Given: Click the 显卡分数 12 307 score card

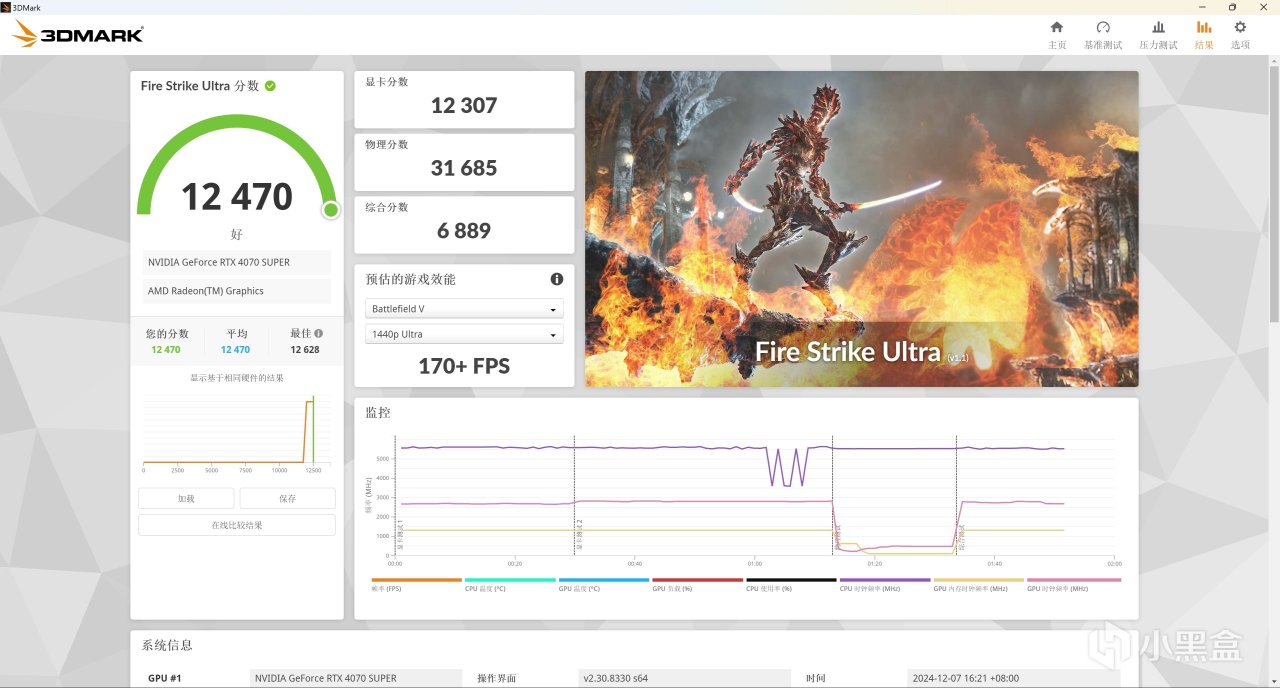Looking at the screenshot, I should coord(464,99).
